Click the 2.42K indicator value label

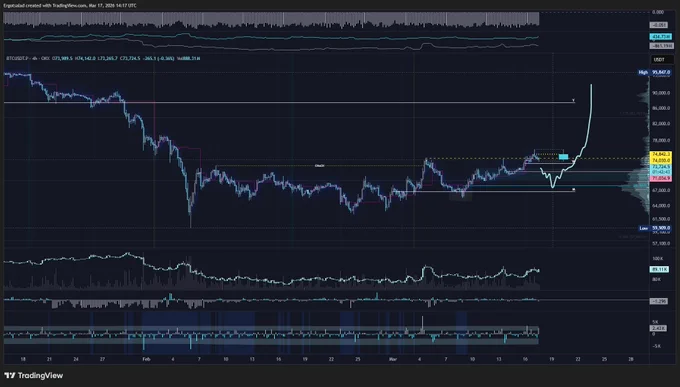coord(658,328)
